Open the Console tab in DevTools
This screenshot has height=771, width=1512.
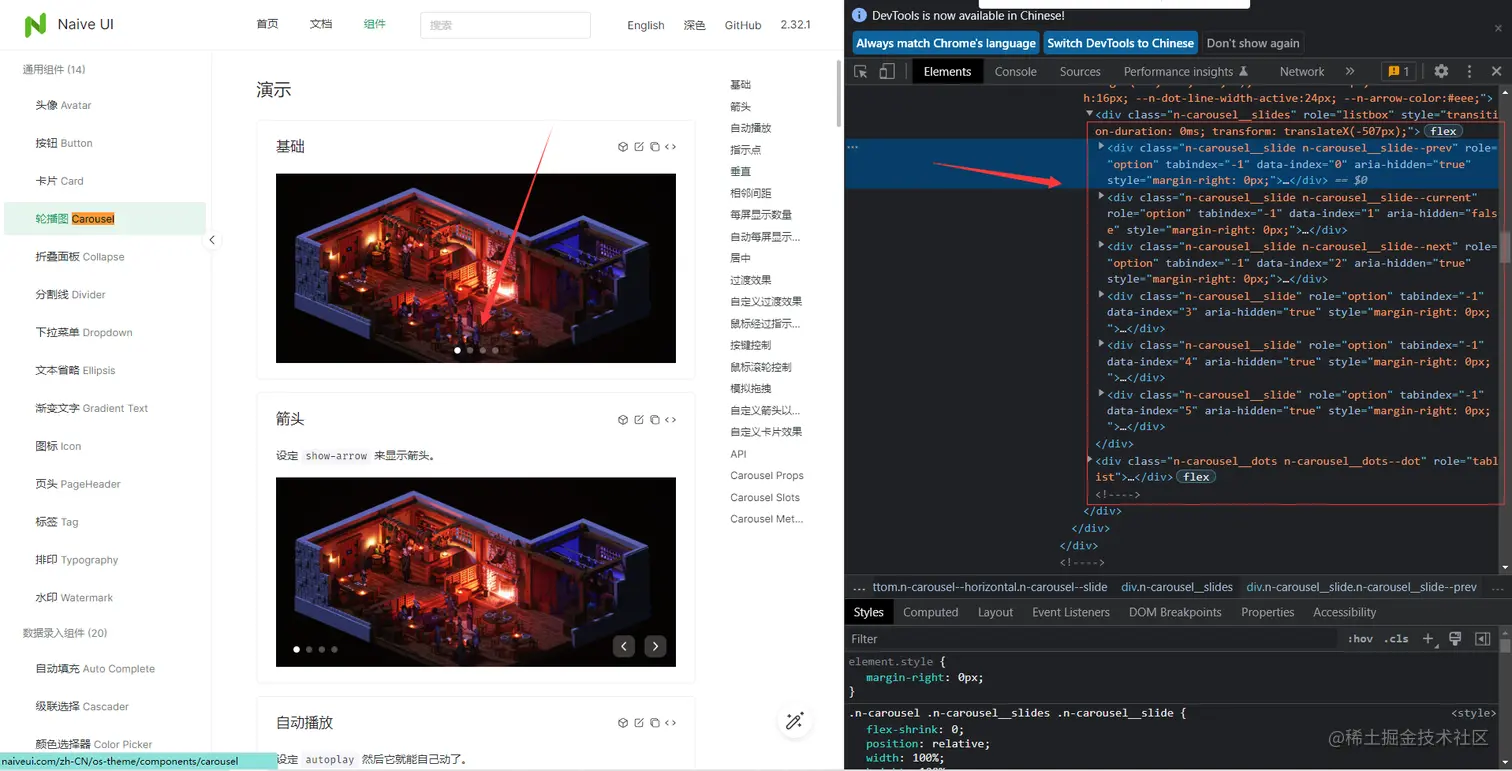(1015, 71)
